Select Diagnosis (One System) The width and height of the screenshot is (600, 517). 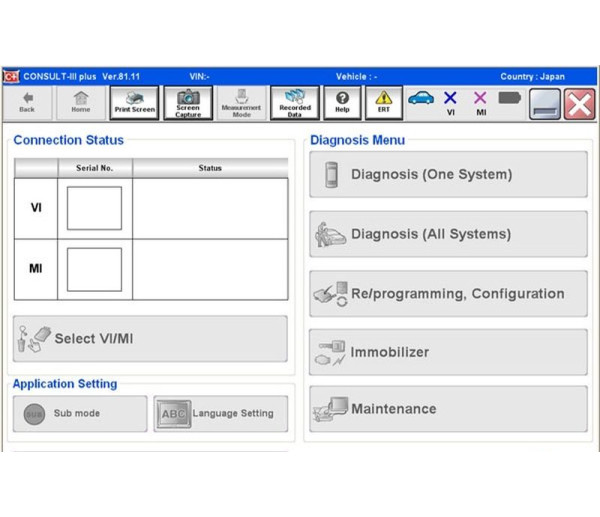pos(447,175)
